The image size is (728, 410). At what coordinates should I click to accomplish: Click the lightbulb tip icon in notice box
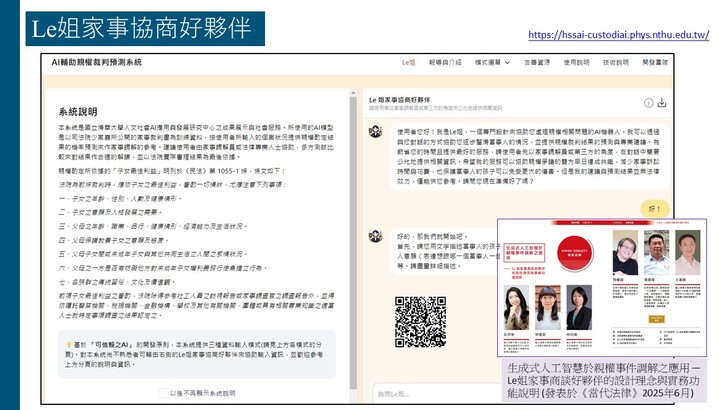pyautogui.click(x=64, y=341)
